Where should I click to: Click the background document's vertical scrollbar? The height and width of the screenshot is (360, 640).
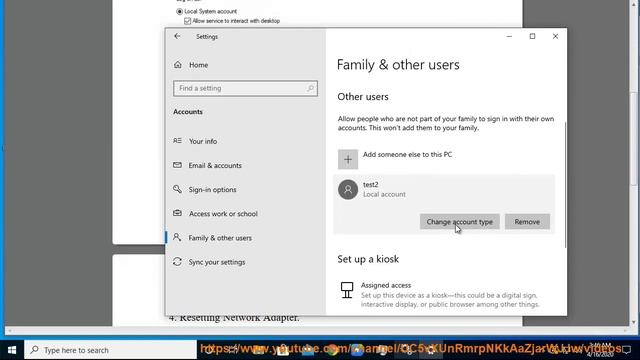pos(634,139)
